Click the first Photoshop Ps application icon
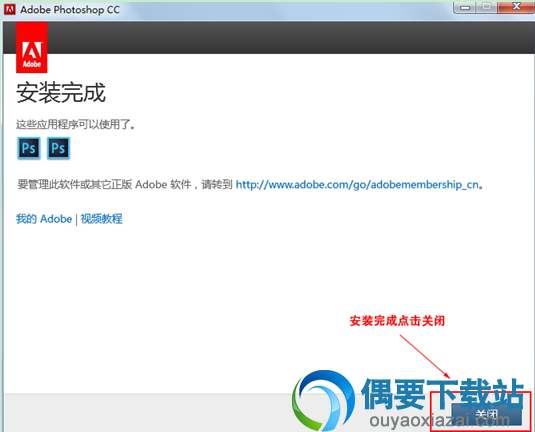535x432 pixels. [x=29, y=148]
